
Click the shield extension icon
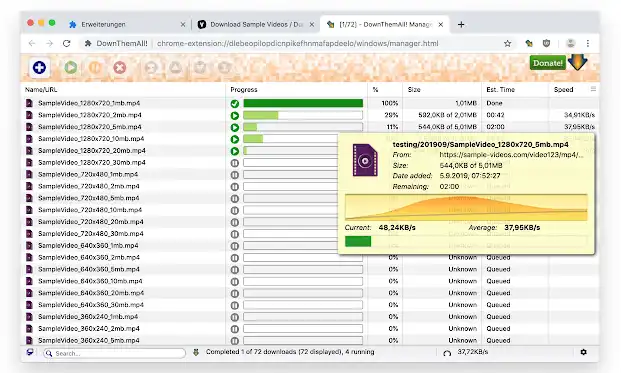coord(547,44)
